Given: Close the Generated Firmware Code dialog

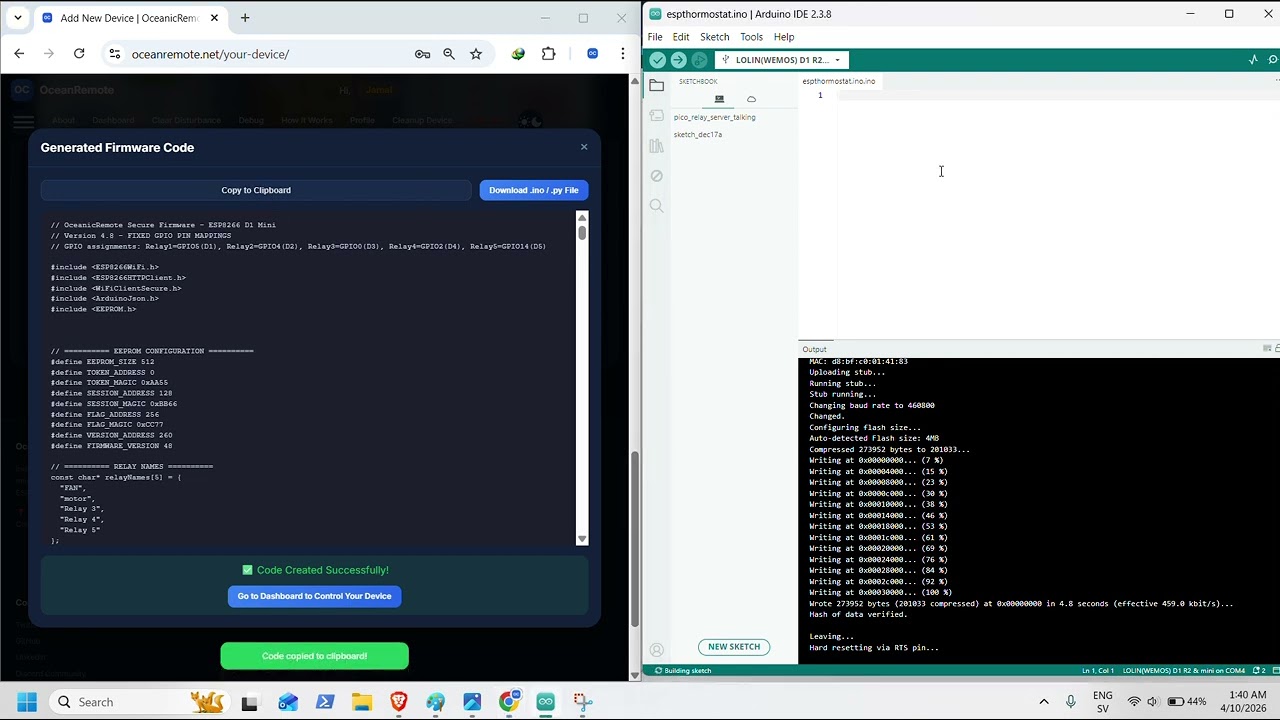Looking at the screenshot, I should [x=584, y=147].
